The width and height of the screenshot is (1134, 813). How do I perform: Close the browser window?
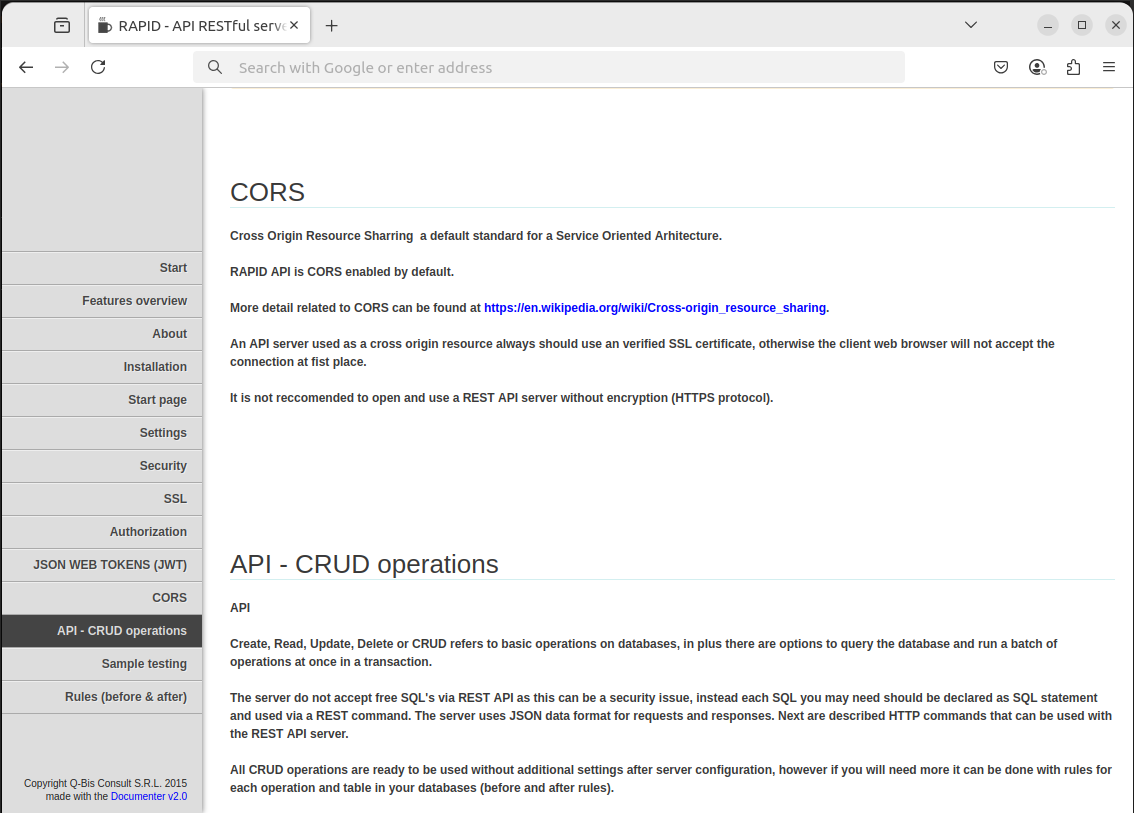[x=1116, y=25]
